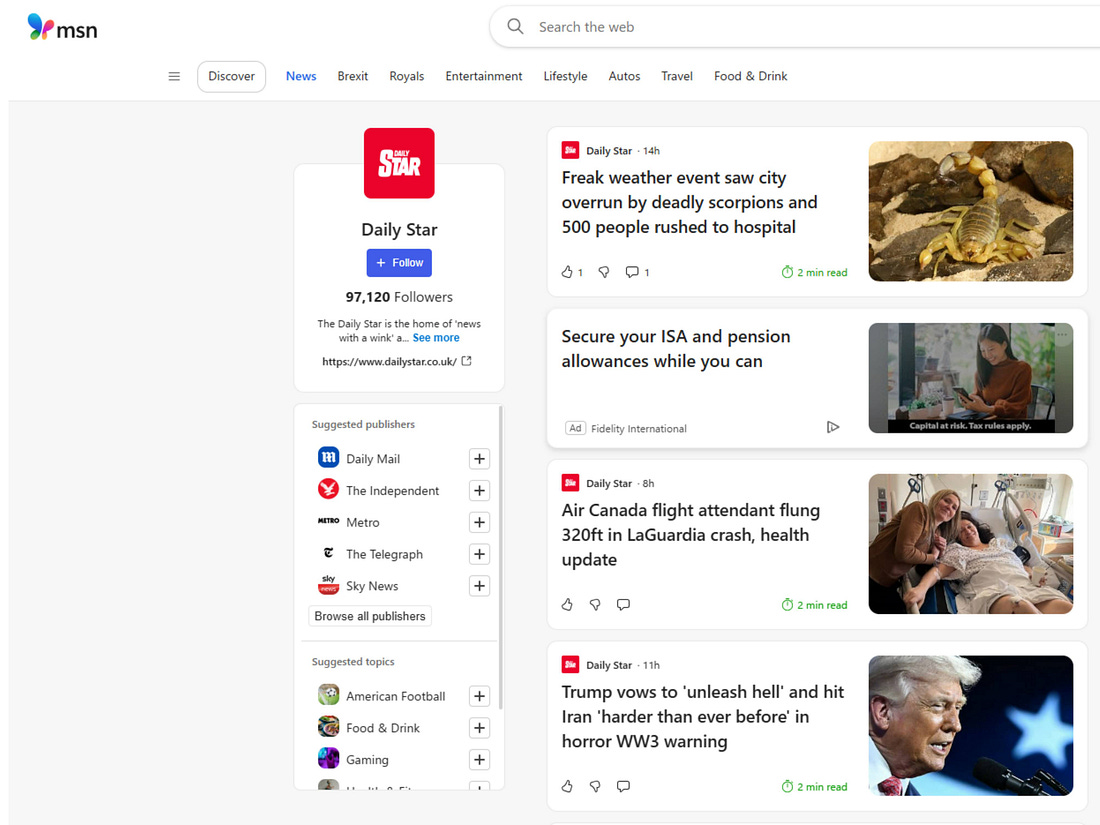Click the Sky News publisher icon

click(328, 584)
